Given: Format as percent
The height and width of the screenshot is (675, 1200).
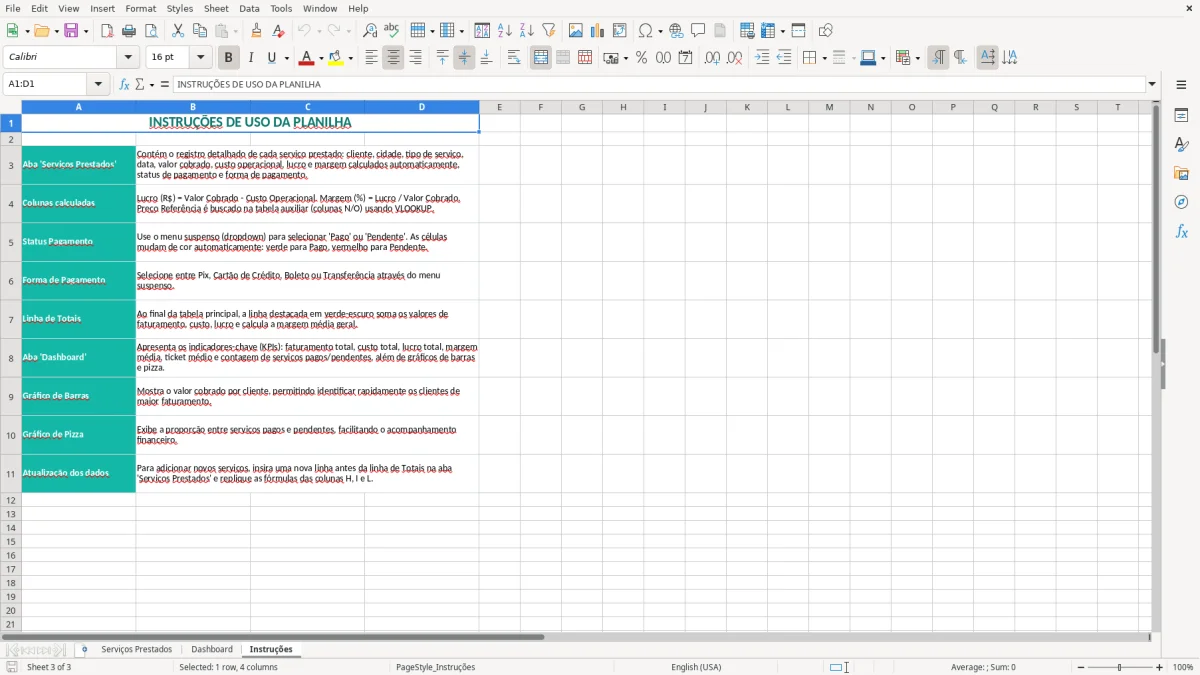Looking at the screenshot, I should pyautogui.click(x=642, y=58).
